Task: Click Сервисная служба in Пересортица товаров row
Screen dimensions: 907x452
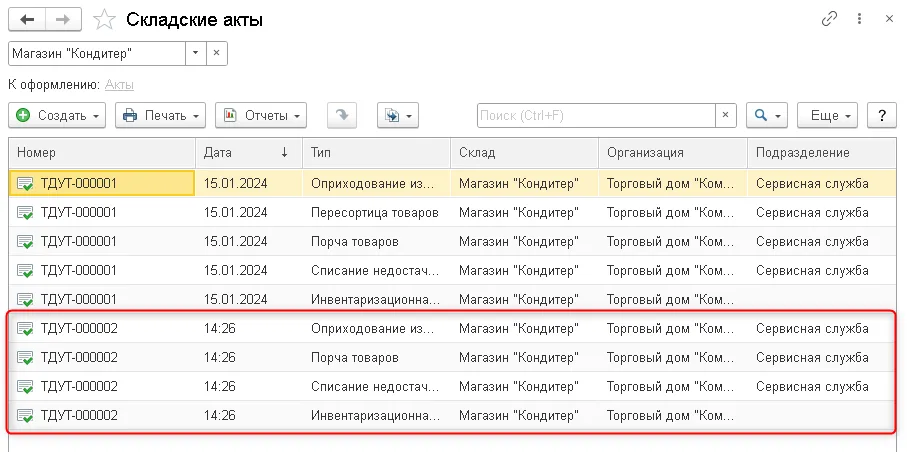Action: [812, 212]
